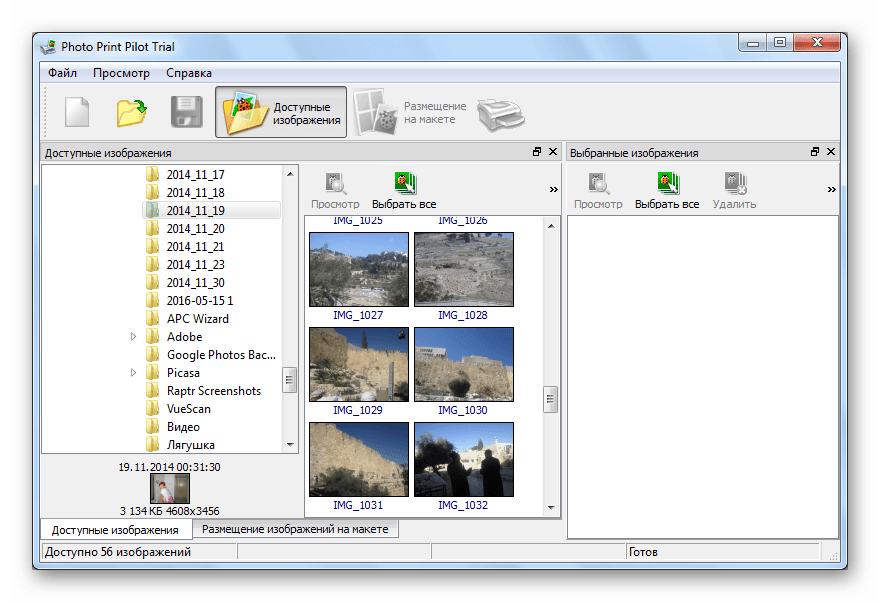
Task: Click the thumbnail list scrollbar thumb
Action: point(551,399)
